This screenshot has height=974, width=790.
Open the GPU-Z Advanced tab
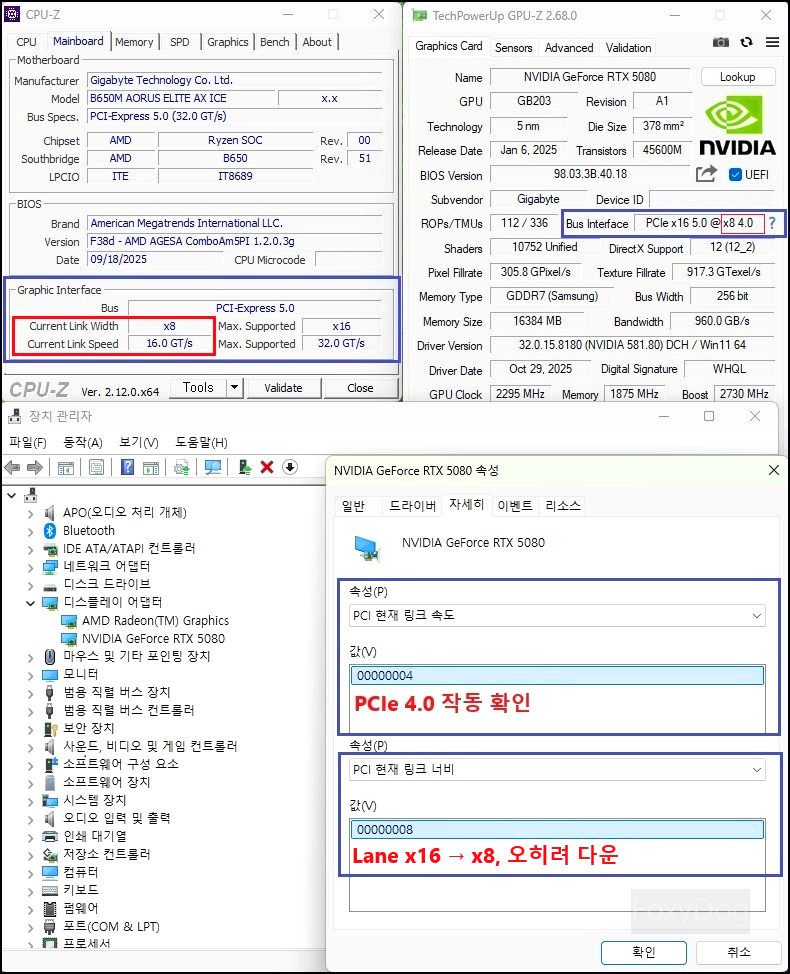pyautogui.click(x=569, y=48)
